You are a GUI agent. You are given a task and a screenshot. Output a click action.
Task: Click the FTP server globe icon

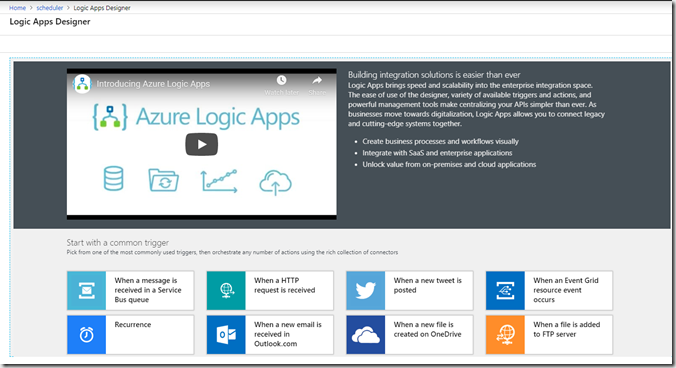(505, 335)
